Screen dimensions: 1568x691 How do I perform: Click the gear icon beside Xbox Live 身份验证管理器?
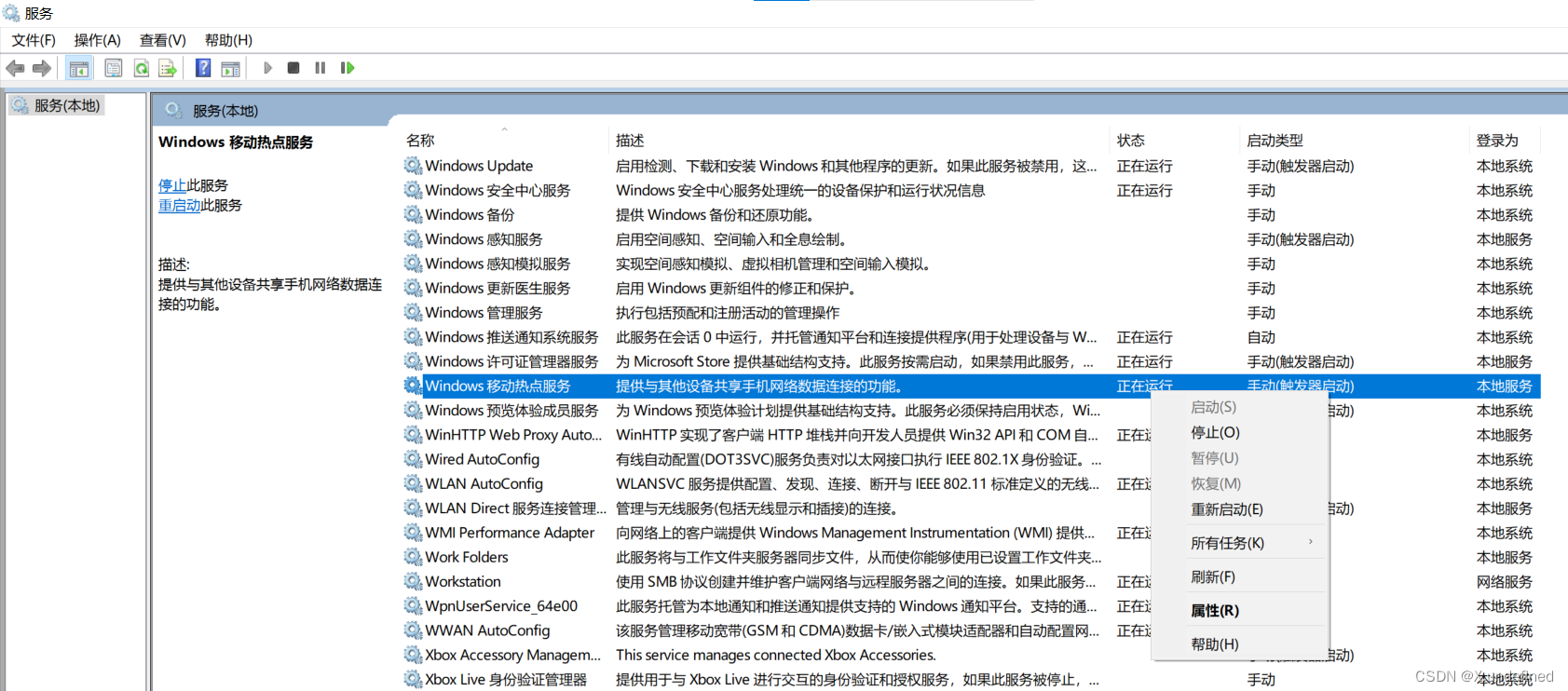coord(413,679)
